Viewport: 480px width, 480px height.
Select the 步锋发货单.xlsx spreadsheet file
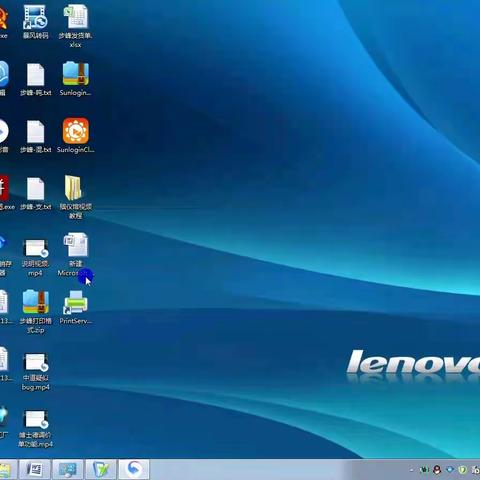tap(76, 26)
